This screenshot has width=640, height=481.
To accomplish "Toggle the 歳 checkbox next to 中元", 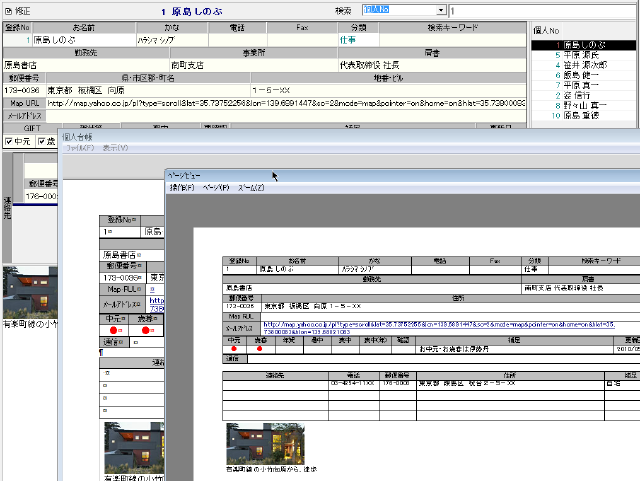I will pos(41,142).
